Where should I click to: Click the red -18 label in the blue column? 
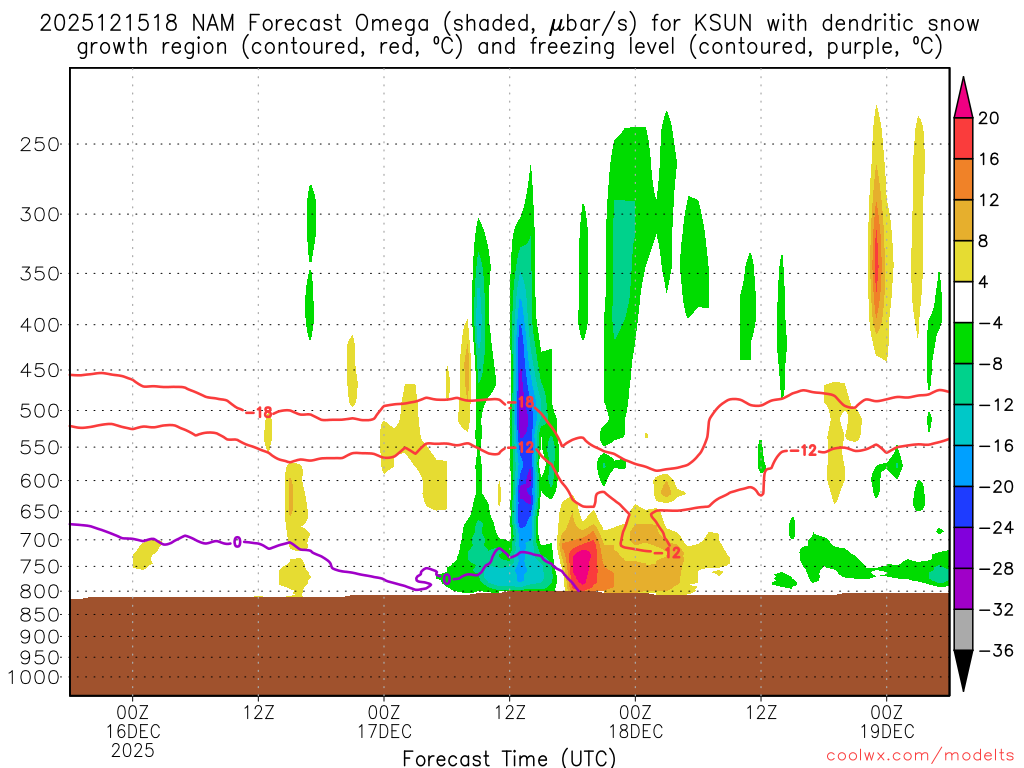pos(521,402)
